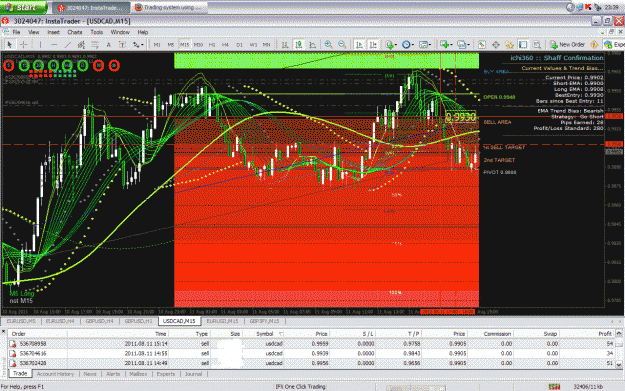Select the cursor arrow tool

10,45
